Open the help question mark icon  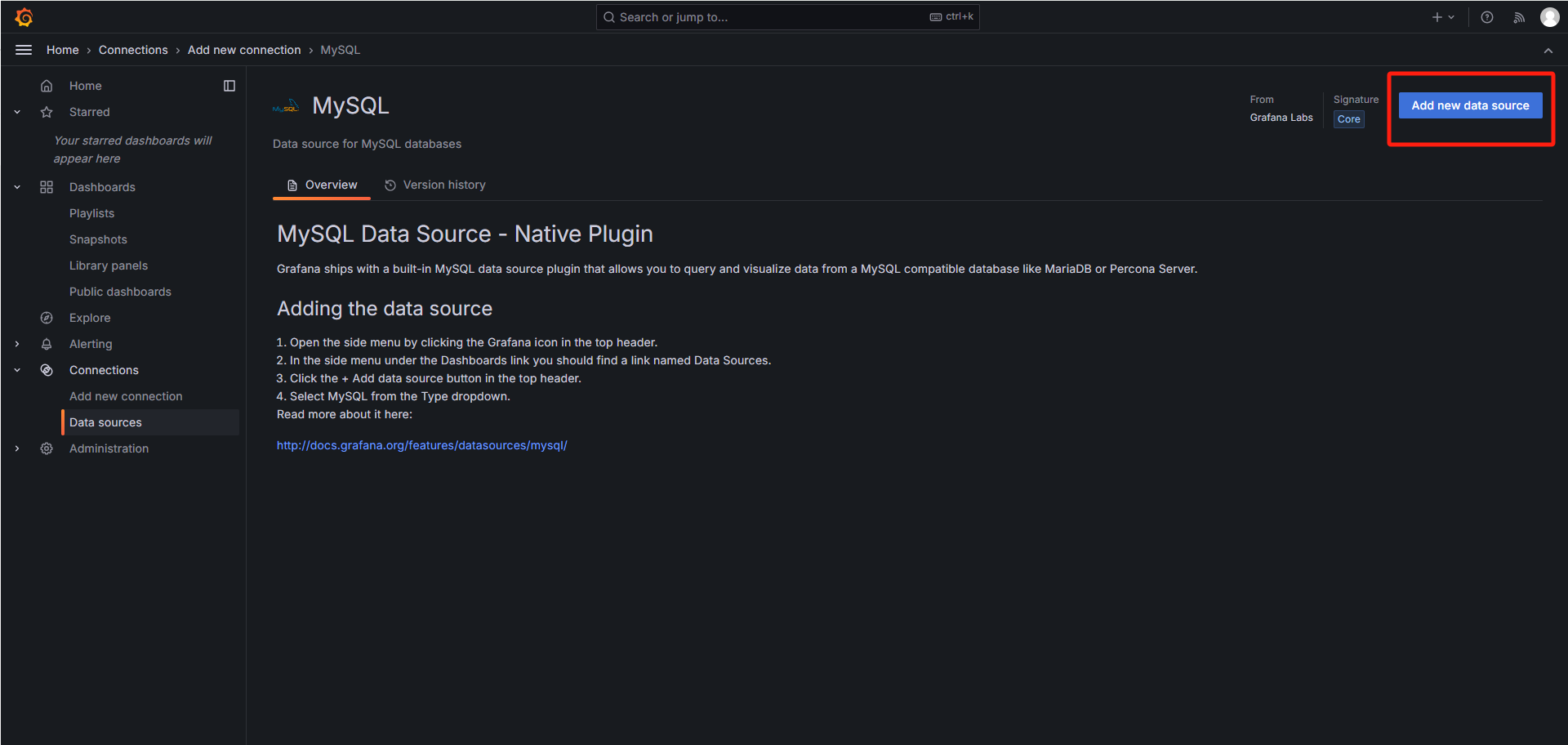1487,17
